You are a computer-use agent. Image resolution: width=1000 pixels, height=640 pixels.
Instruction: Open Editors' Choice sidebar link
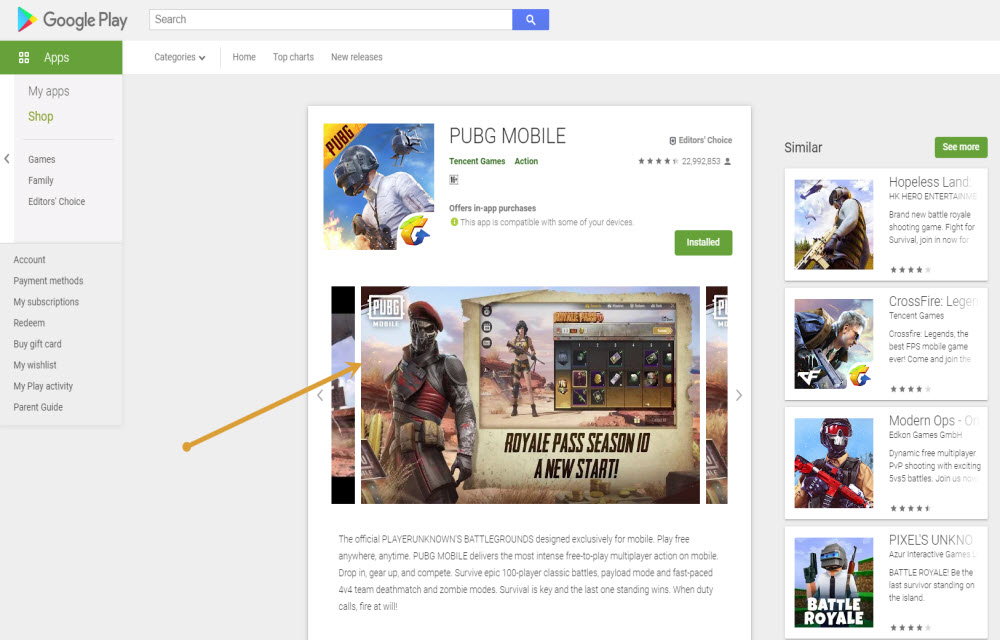56,201
